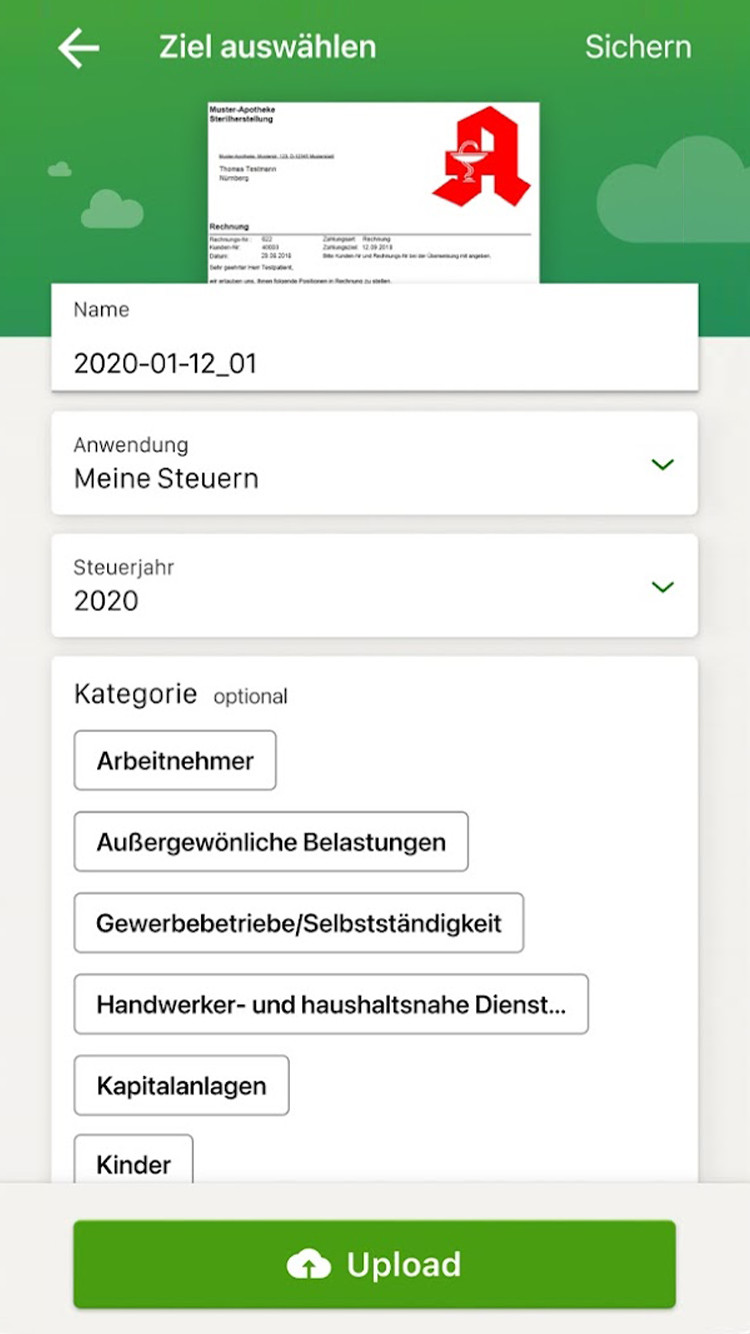
Task: Tap the Ziel auswählen header title
Action: 267,47
